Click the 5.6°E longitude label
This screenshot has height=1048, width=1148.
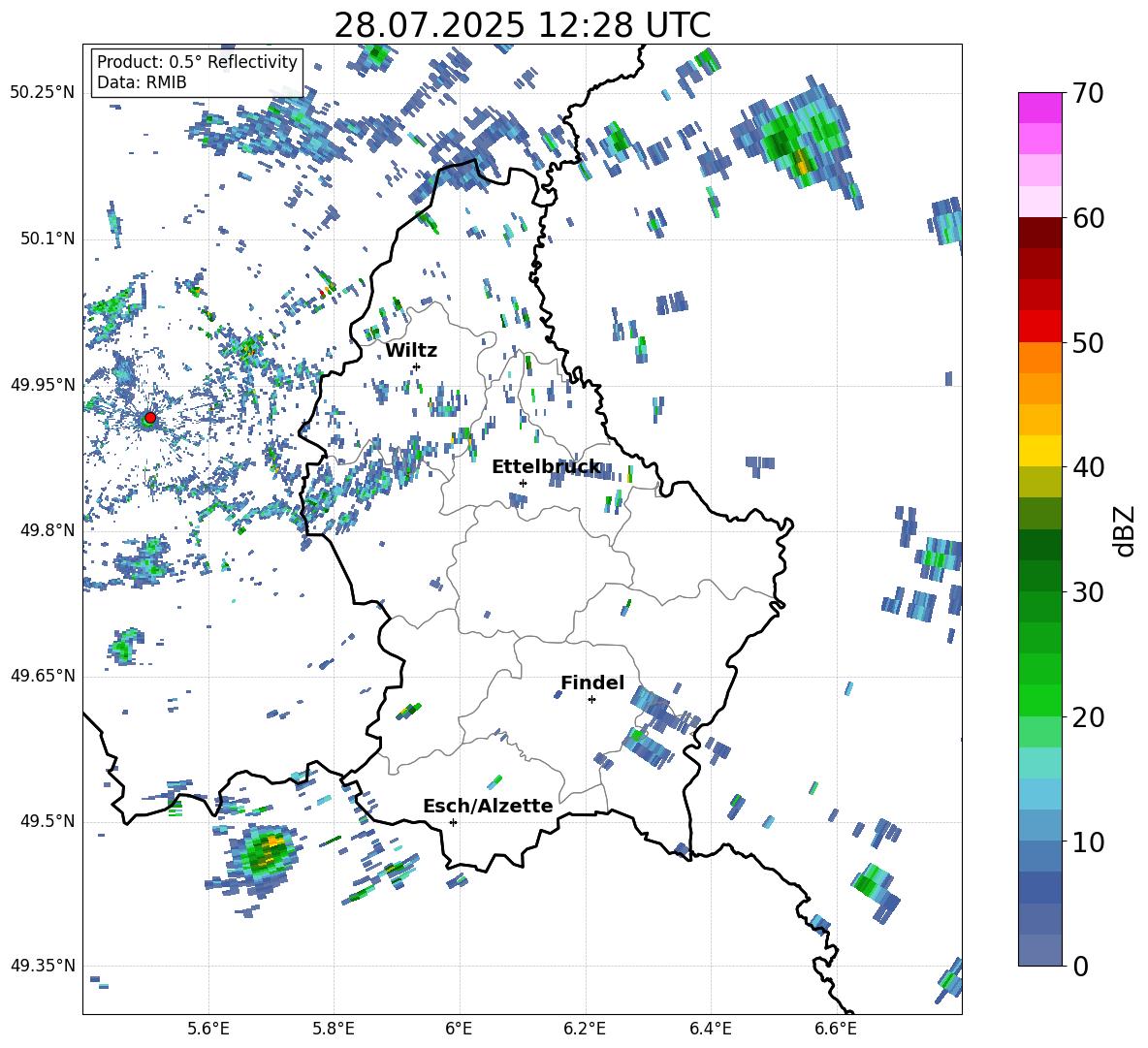tap(208, 1030)
